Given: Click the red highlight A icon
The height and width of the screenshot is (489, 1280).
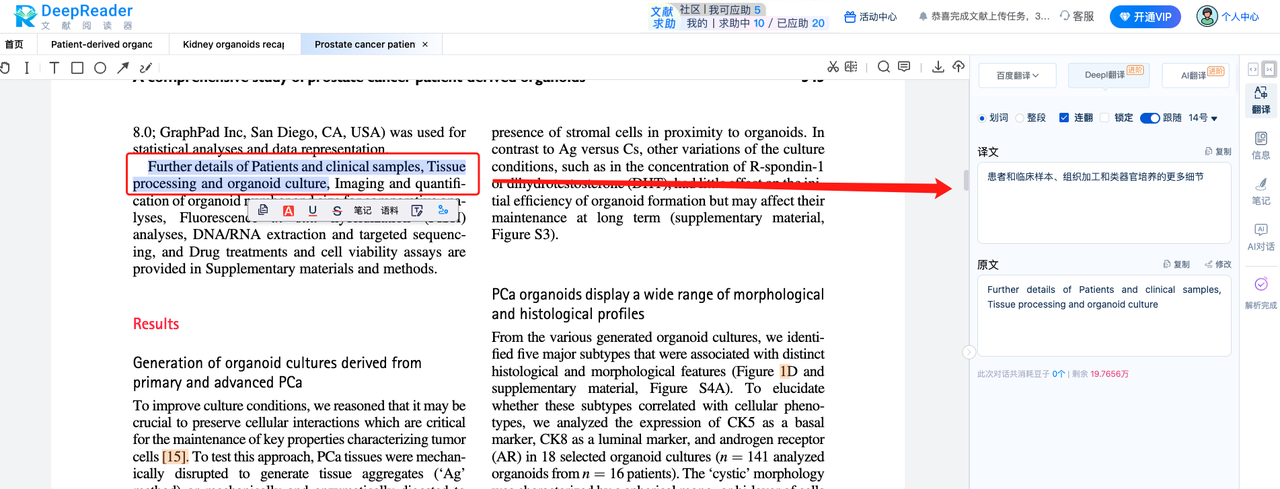Looking at the screenshot, I should coord(288,211).
